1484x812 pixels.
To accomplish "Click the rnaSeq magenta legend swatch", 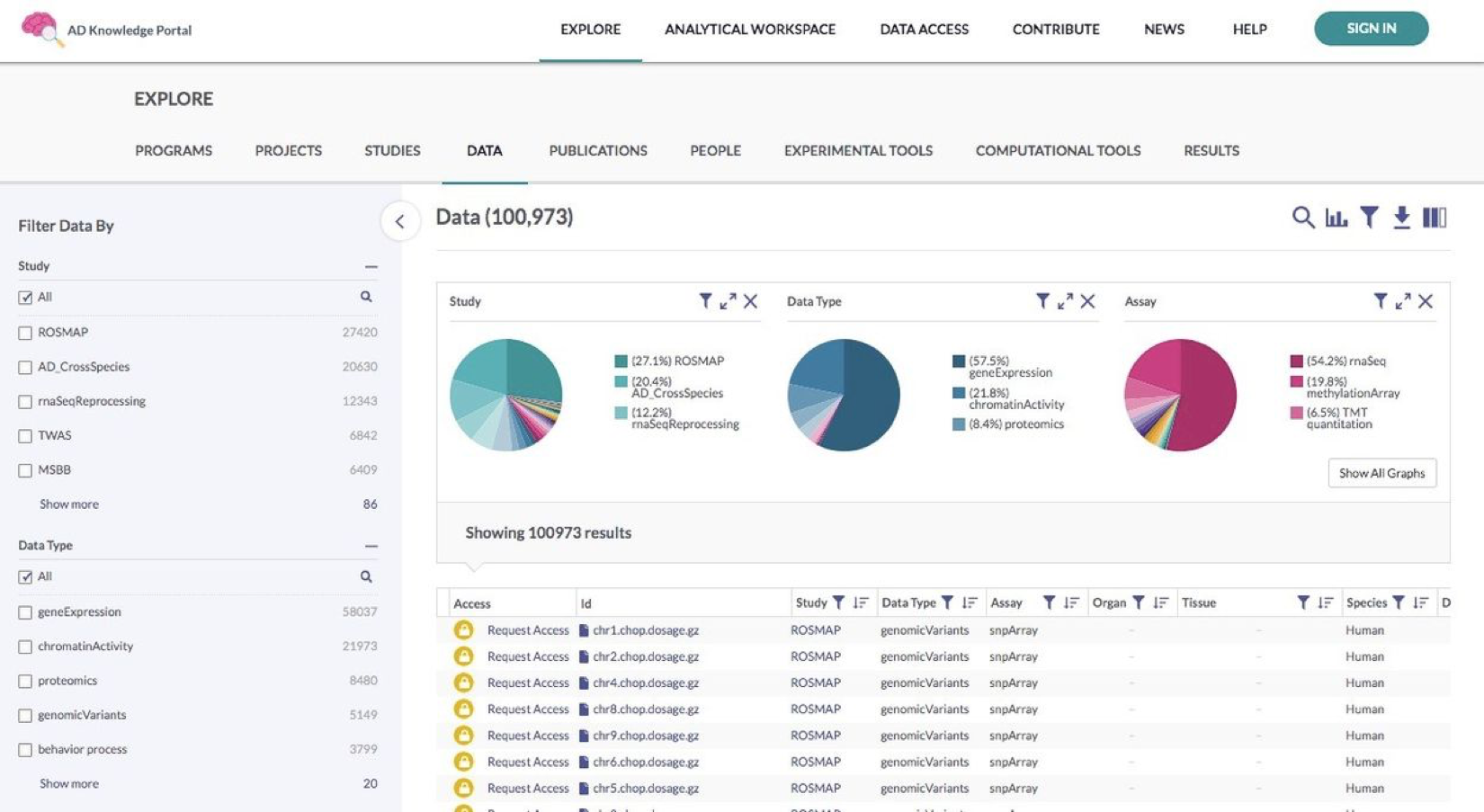I will 1296,361.
